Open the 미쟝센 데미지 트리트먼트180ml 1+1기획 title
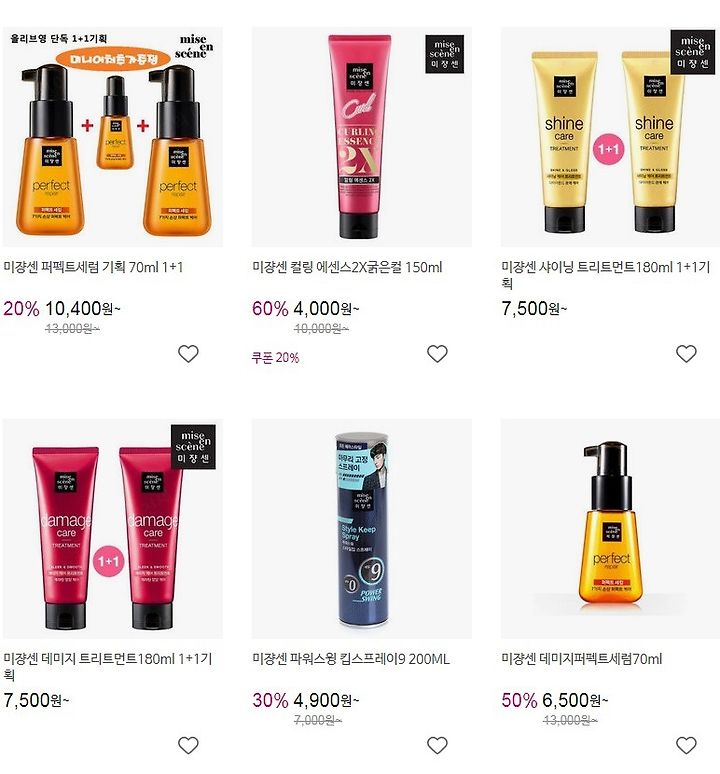Viewport: 720px width, 774px height. [108, 666]
